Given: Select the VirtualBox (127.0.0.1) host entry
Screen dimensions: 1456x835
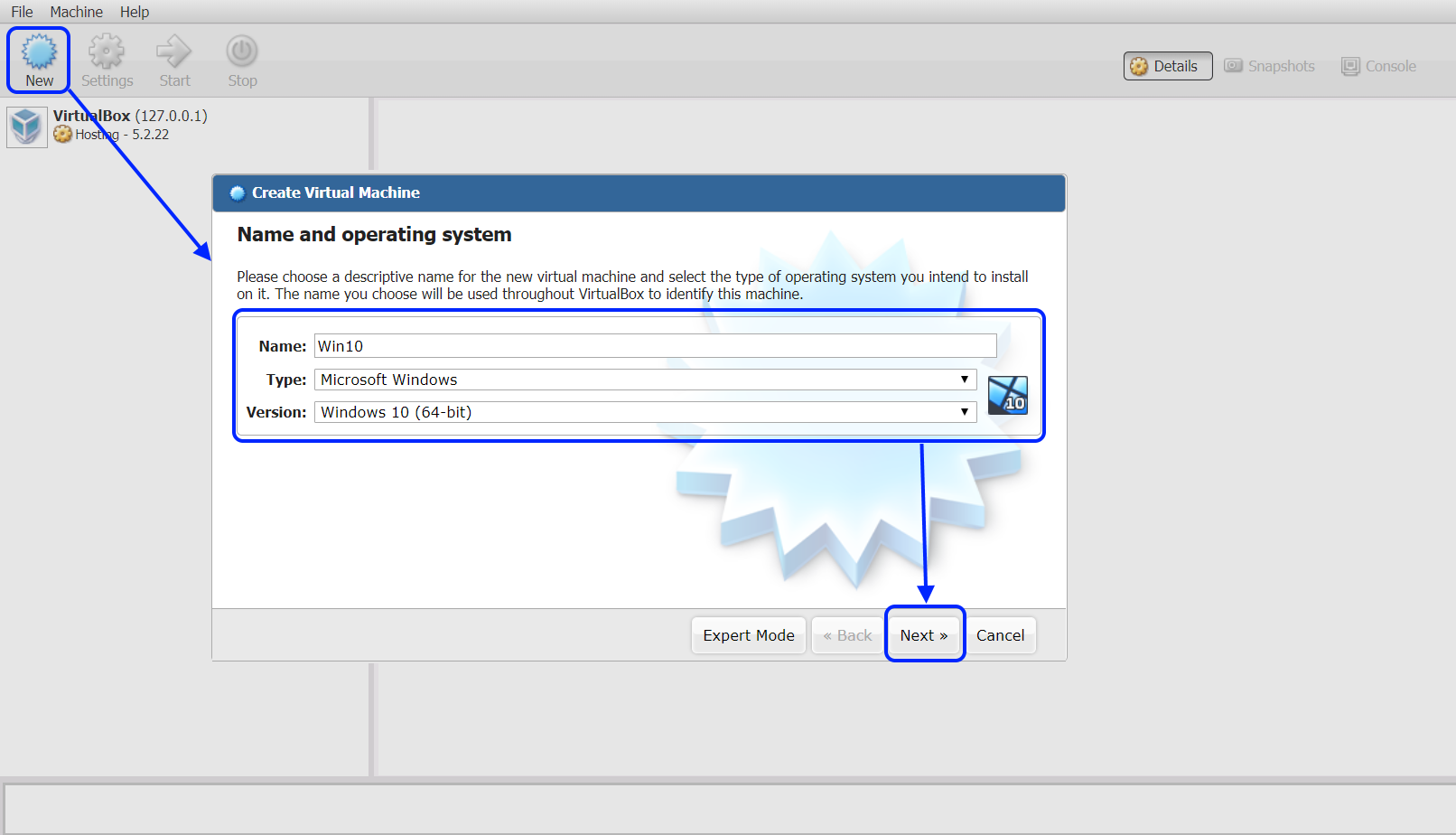Looking at the screenshot, I should (130, 116).
